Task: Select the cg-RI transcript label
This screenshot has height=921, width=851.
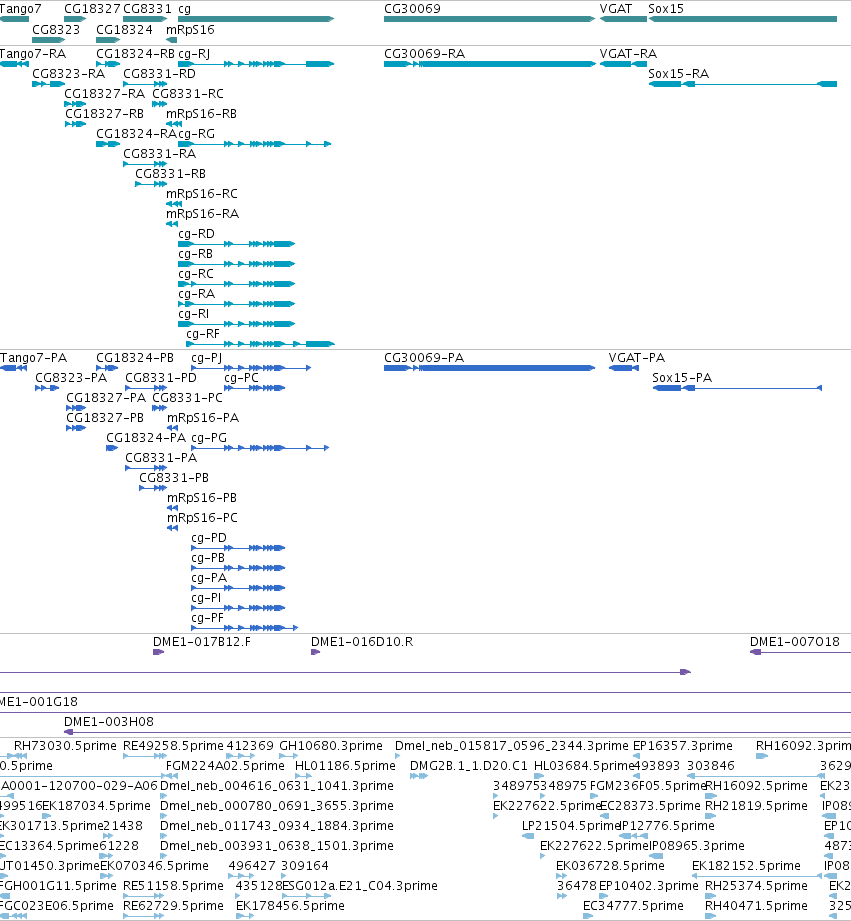Action: click(194, 314)
